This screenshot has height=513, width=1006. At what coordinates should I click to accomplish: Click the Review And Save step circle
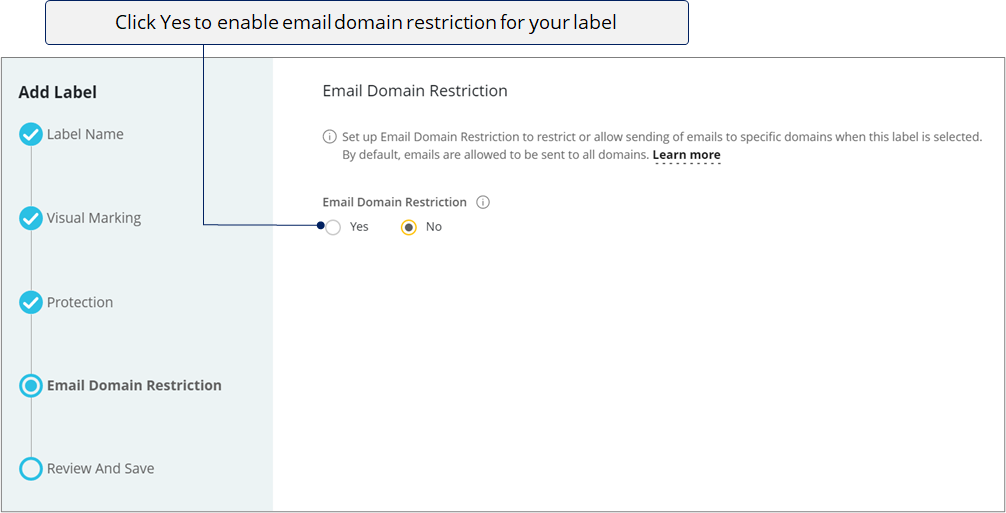tap(30, 469)
